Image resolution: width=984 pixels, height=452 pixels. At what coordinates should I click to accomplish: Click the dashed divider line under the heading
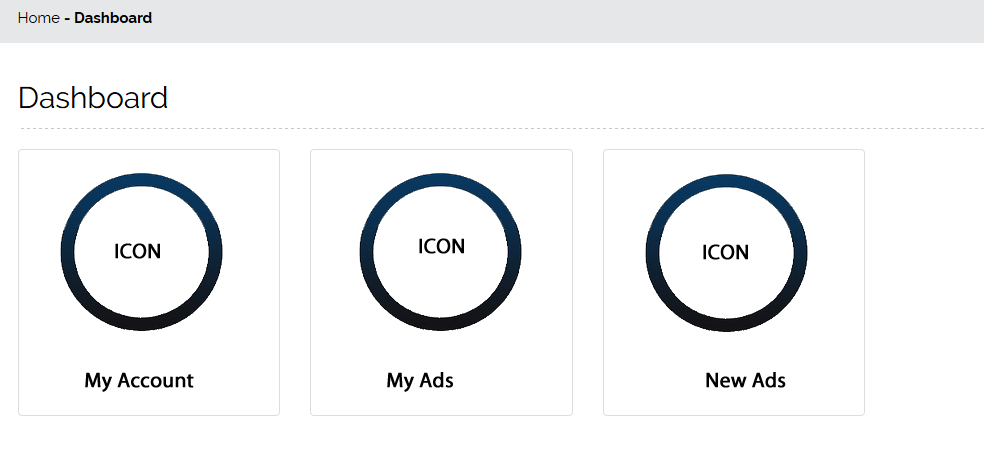(500, 129)
